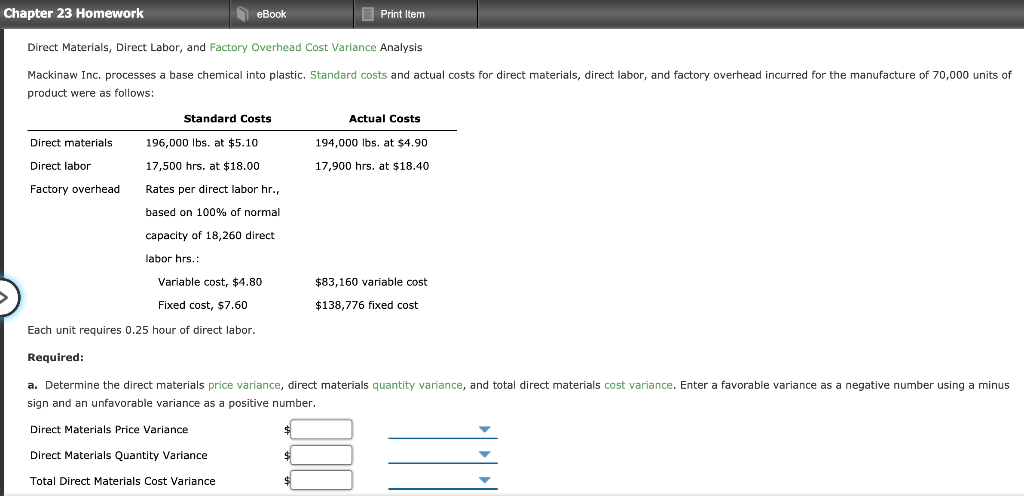The image size is (1024, 496).
Task: Click the cell '196,000 lbs. at $5.10'
Action: (x=202, y=143)
